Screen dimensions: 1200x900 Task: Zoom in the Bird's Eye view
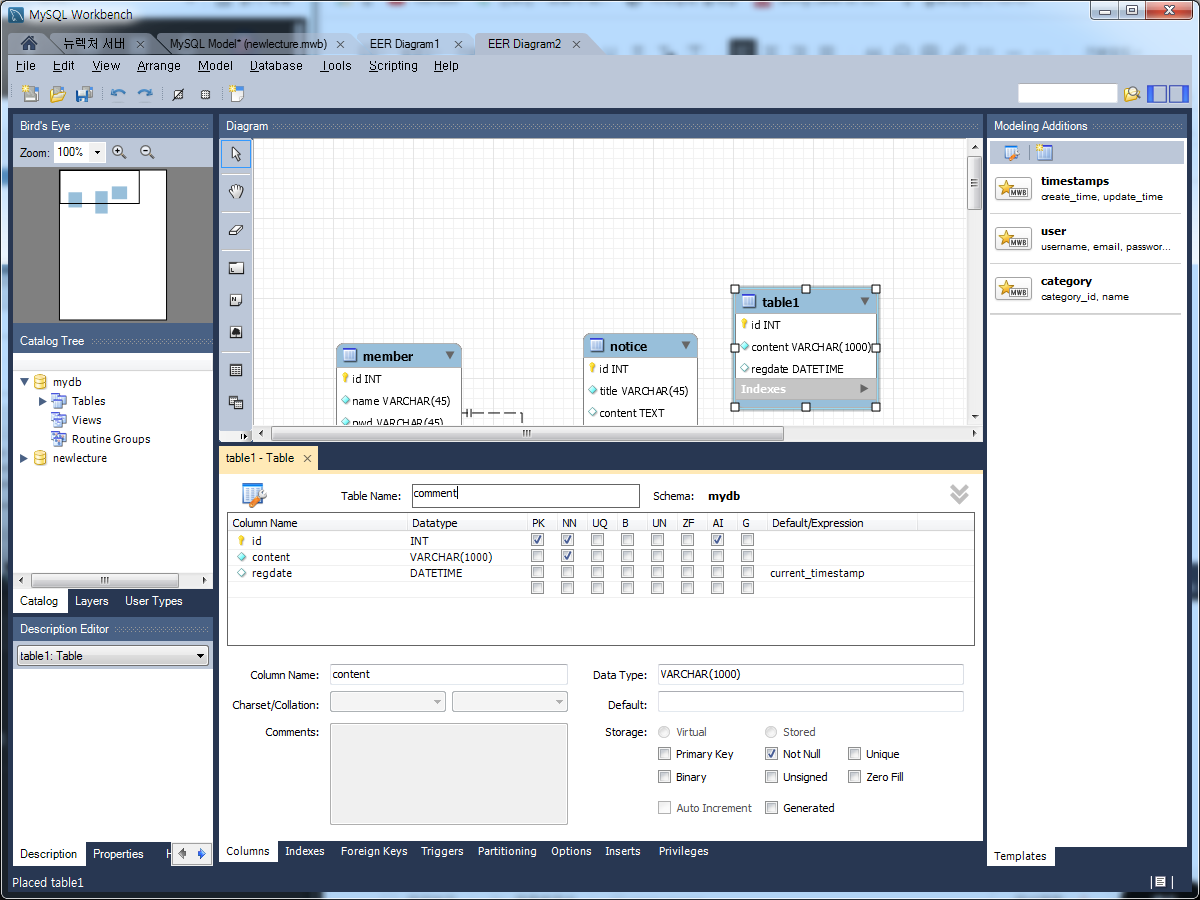click(119, 152)
